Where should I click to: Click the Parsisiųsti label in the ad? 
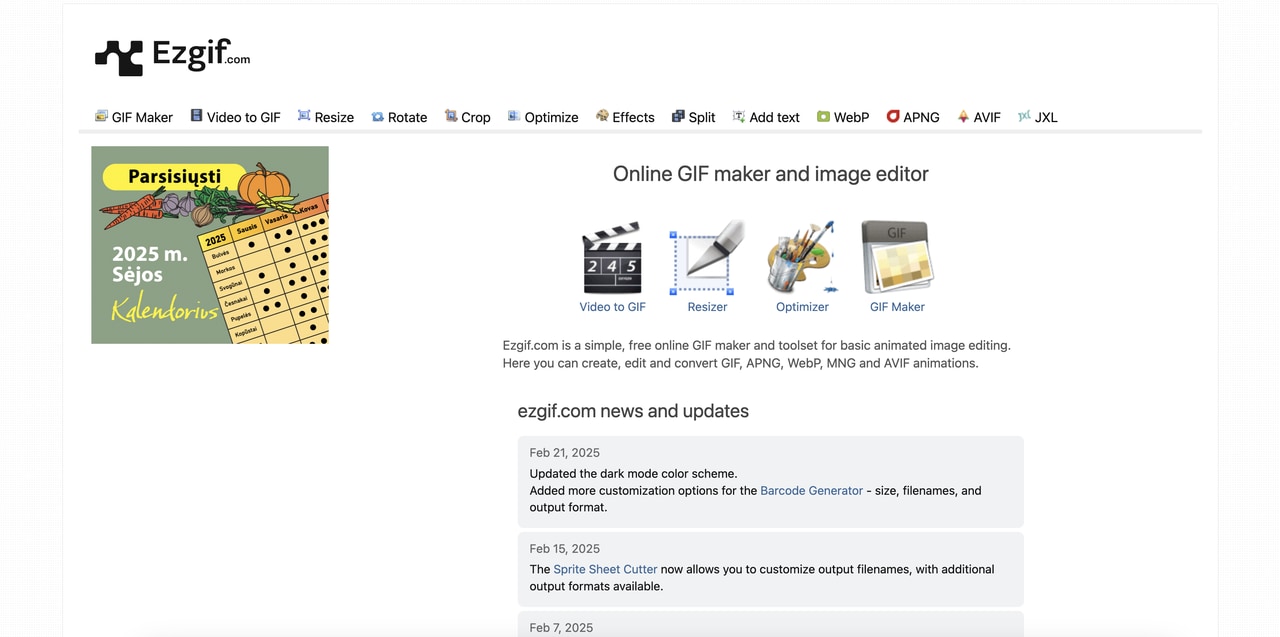175,177
